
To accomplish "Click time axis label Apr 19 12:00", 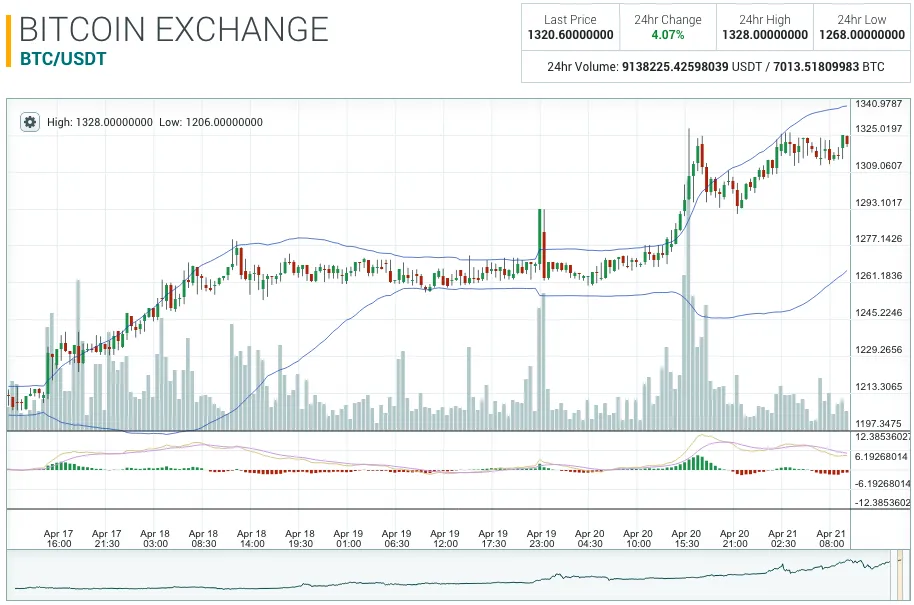I will tap(445, 539).
